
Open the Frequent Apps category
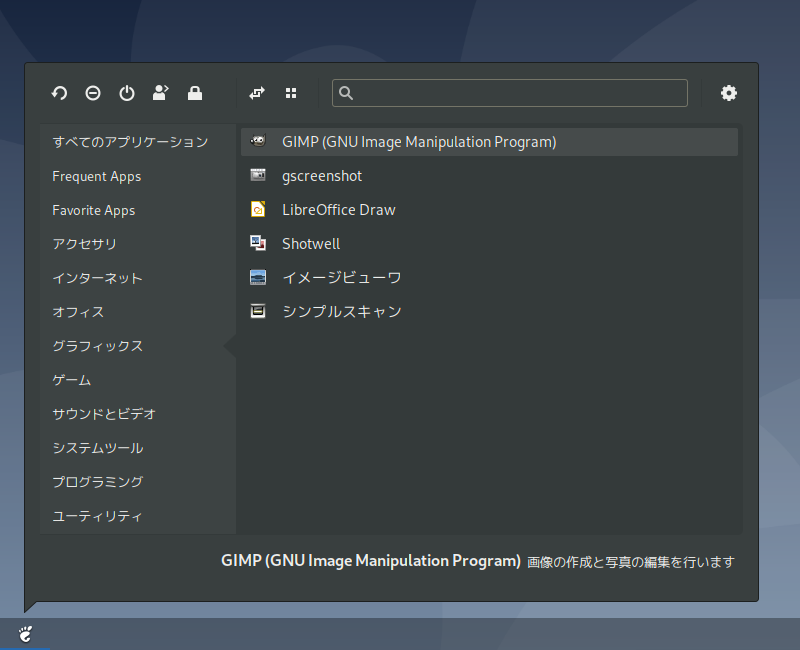pyautogui.click(x=96, y=176)
